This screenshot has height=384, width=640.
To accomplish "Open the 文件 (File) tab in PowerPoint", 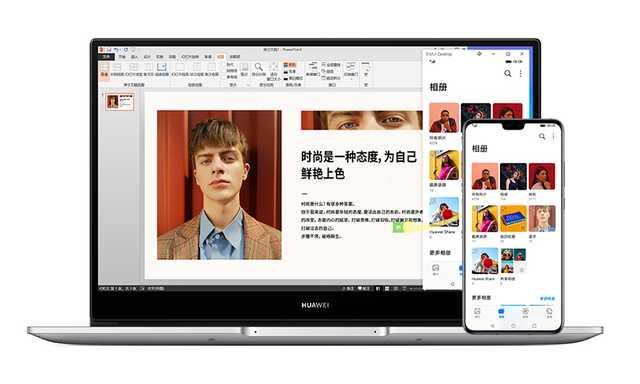I will click(106, 57).
